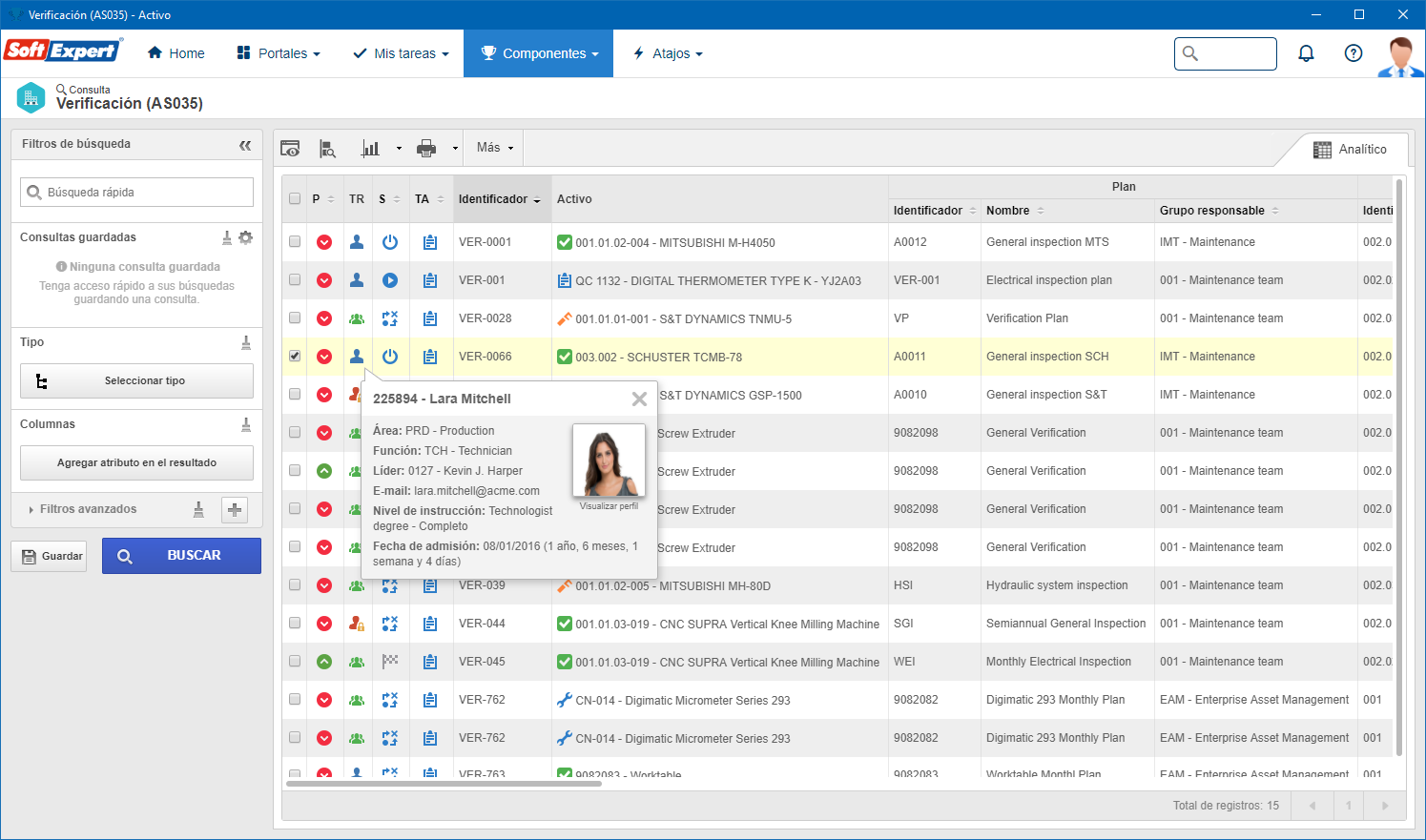Open the notifications bell icon

click(x=1307, y=53)
